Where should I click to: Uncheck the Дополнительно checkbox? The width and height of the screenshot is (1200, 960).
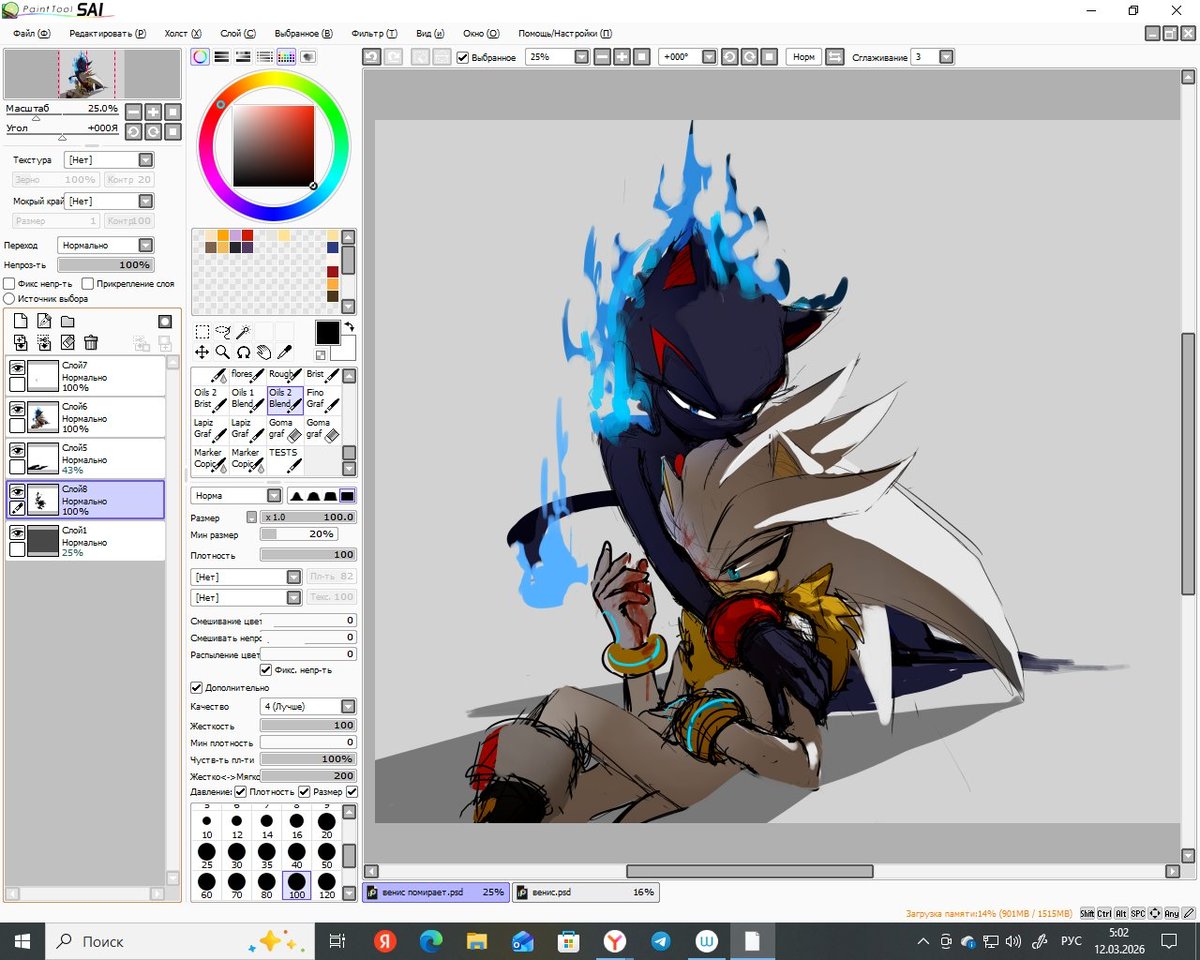pos(196,688)
